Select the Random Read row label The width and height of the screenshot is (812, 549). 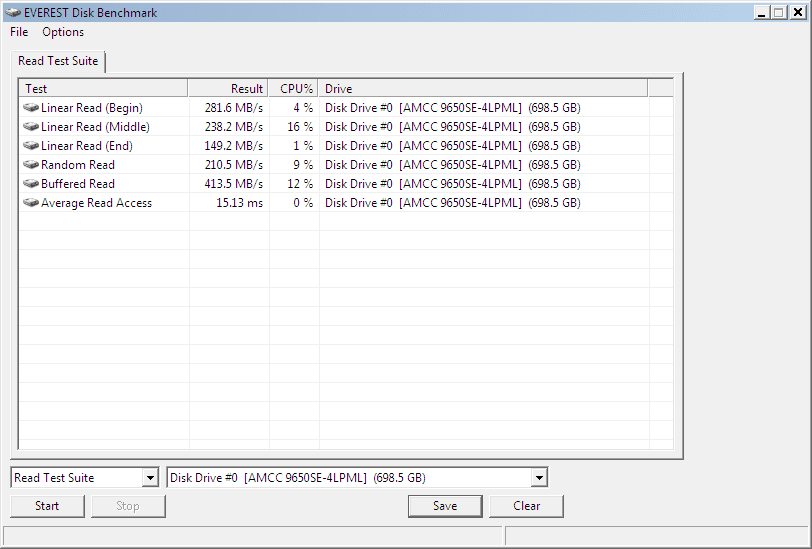pyautogui.click(x=78, y=165)
